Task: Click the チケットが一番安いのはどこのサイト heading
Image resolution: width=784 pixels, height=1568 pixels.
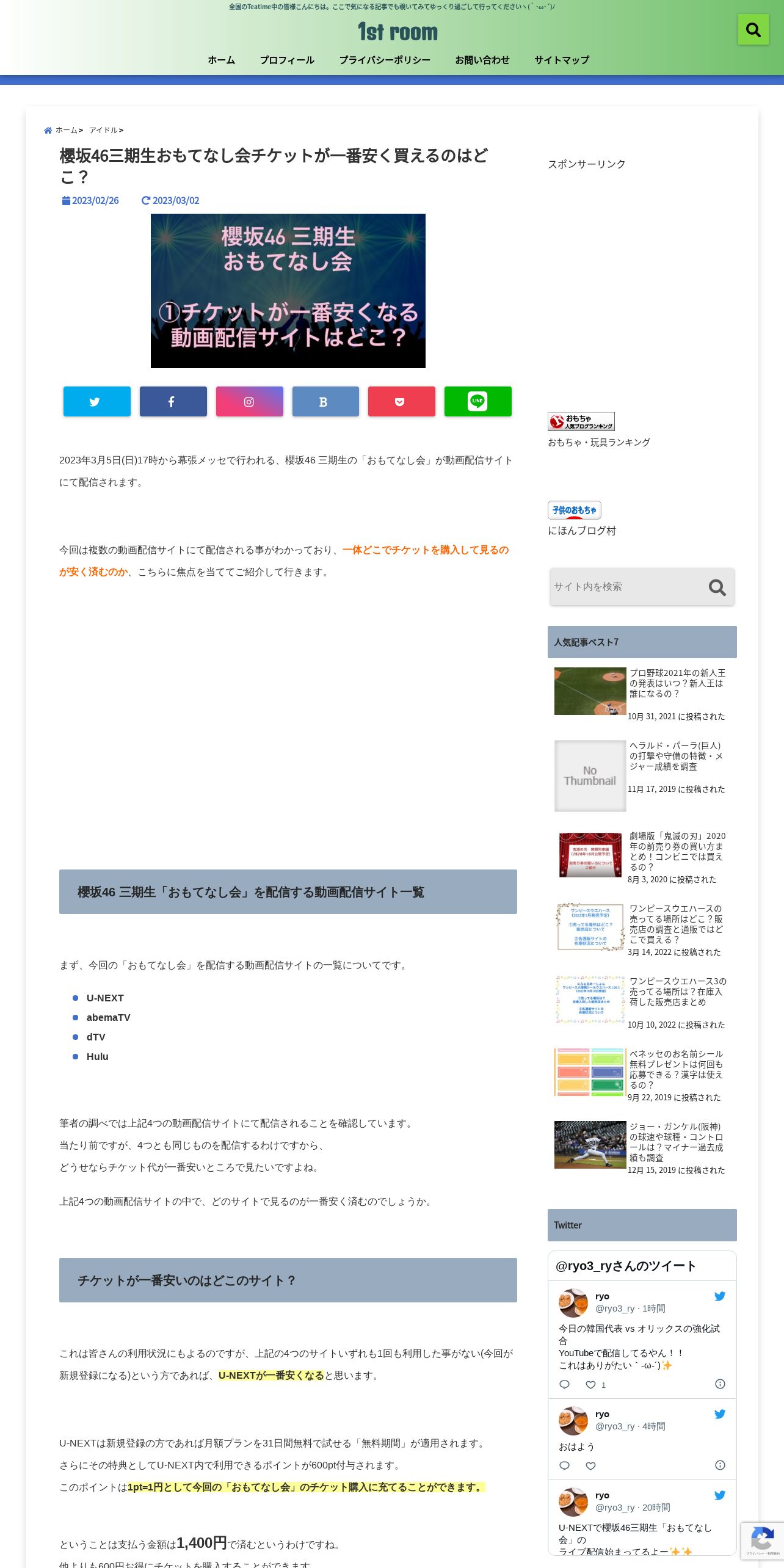Action: tap(288, 1280)
